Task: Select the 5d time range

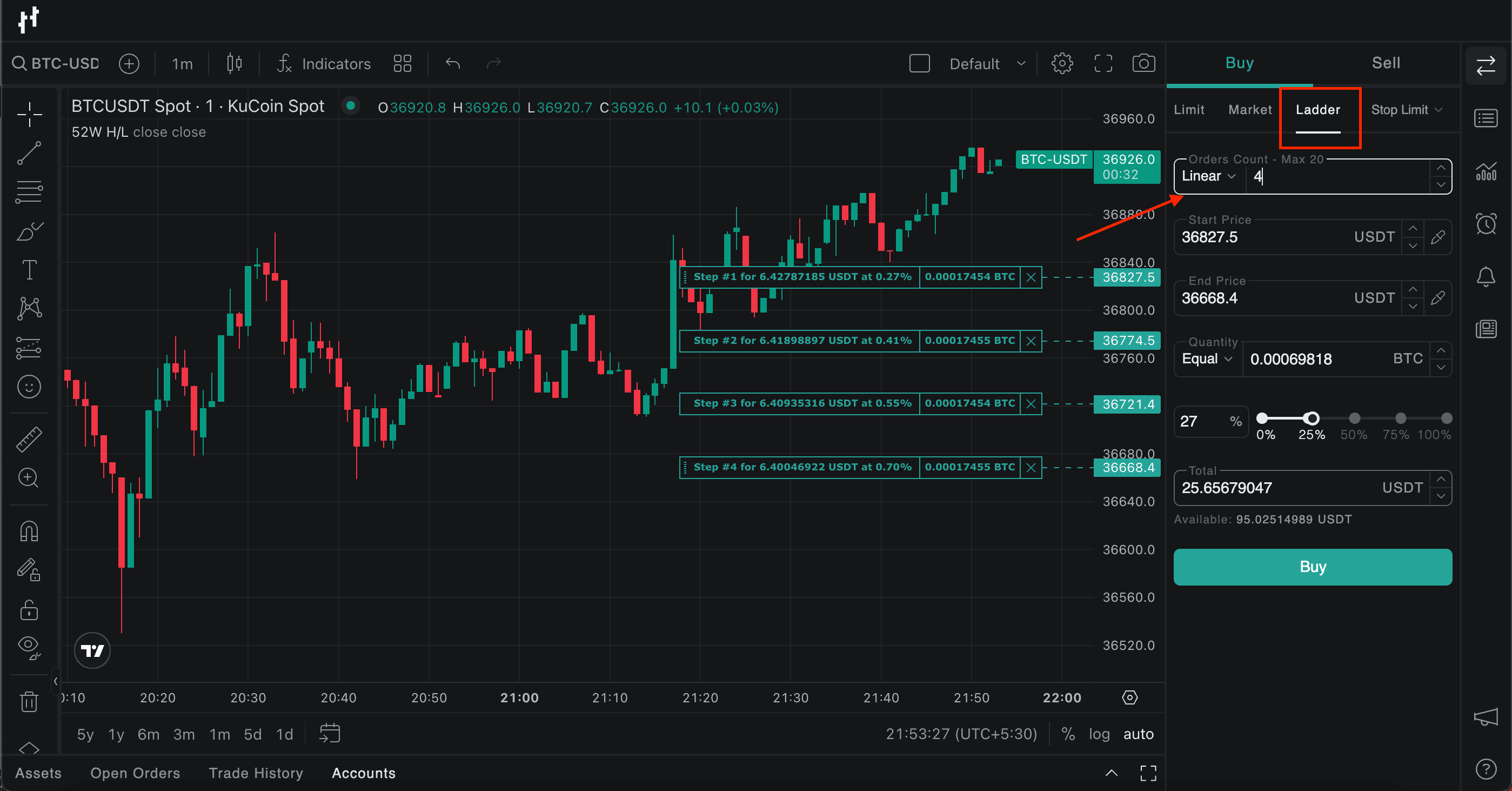Action: pos(252,734)
